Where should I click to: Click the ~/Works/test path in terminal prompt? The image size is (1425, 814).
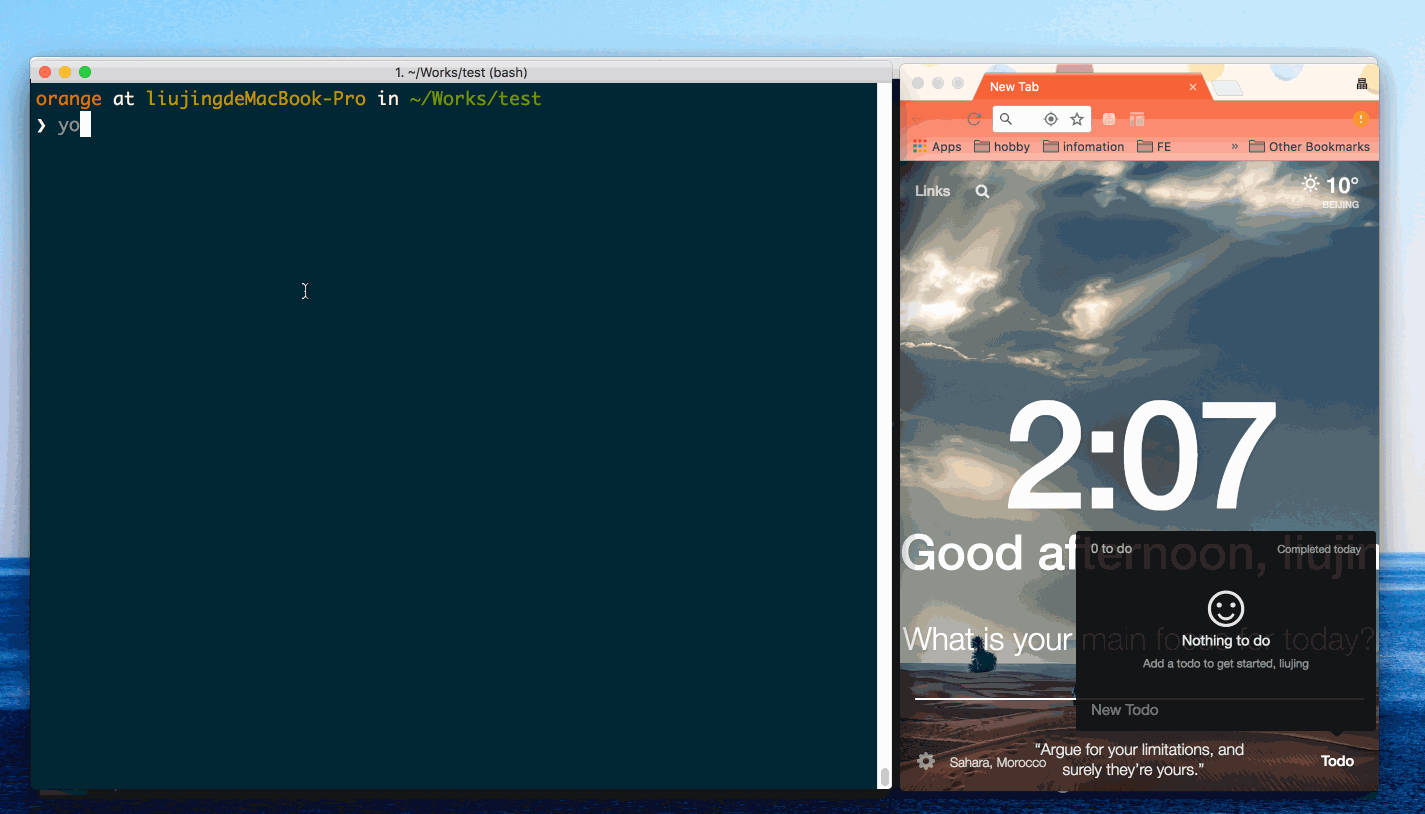tap(475, 99)
